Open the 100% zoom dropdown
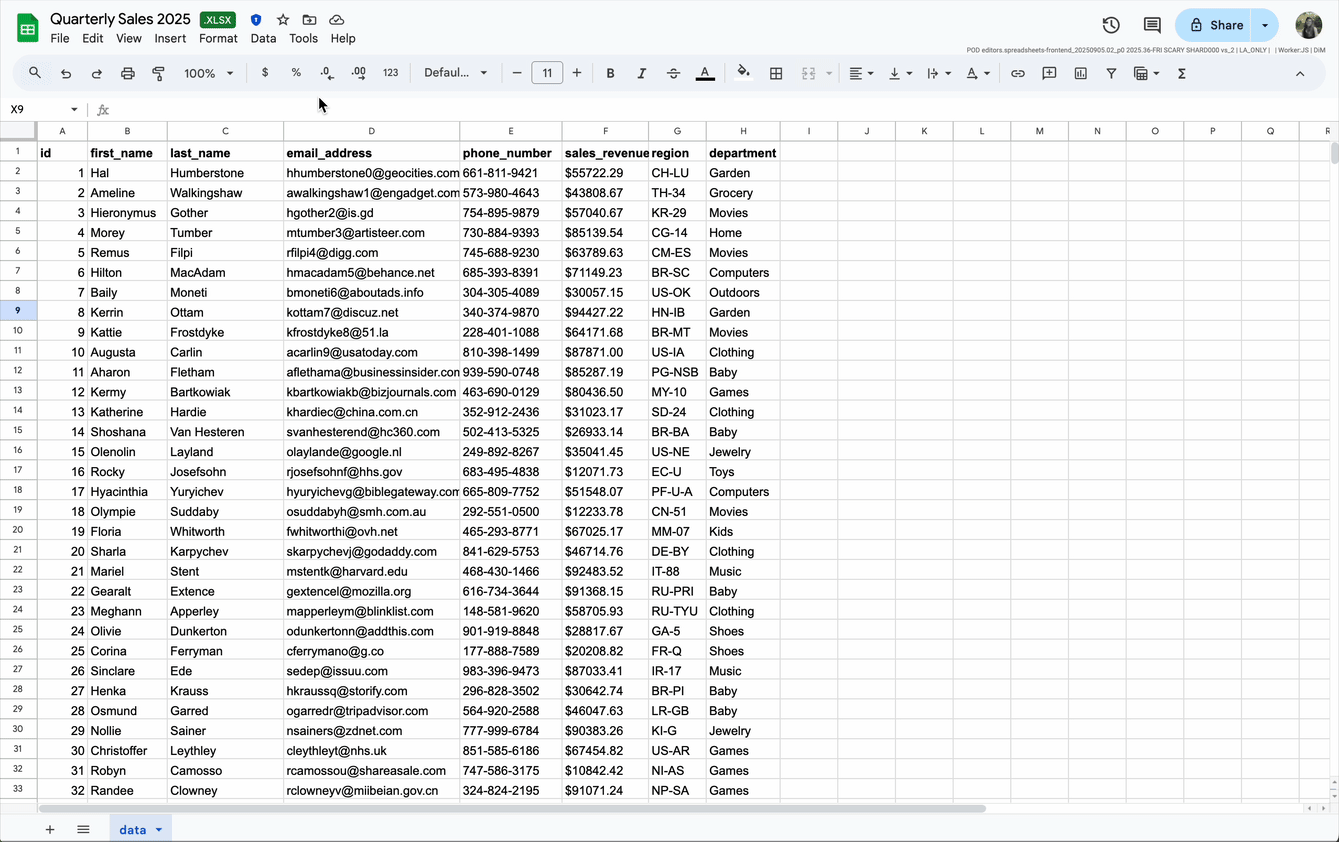Screen dimensions: 1339x842 pyautogui.click(x=208, y=73)
